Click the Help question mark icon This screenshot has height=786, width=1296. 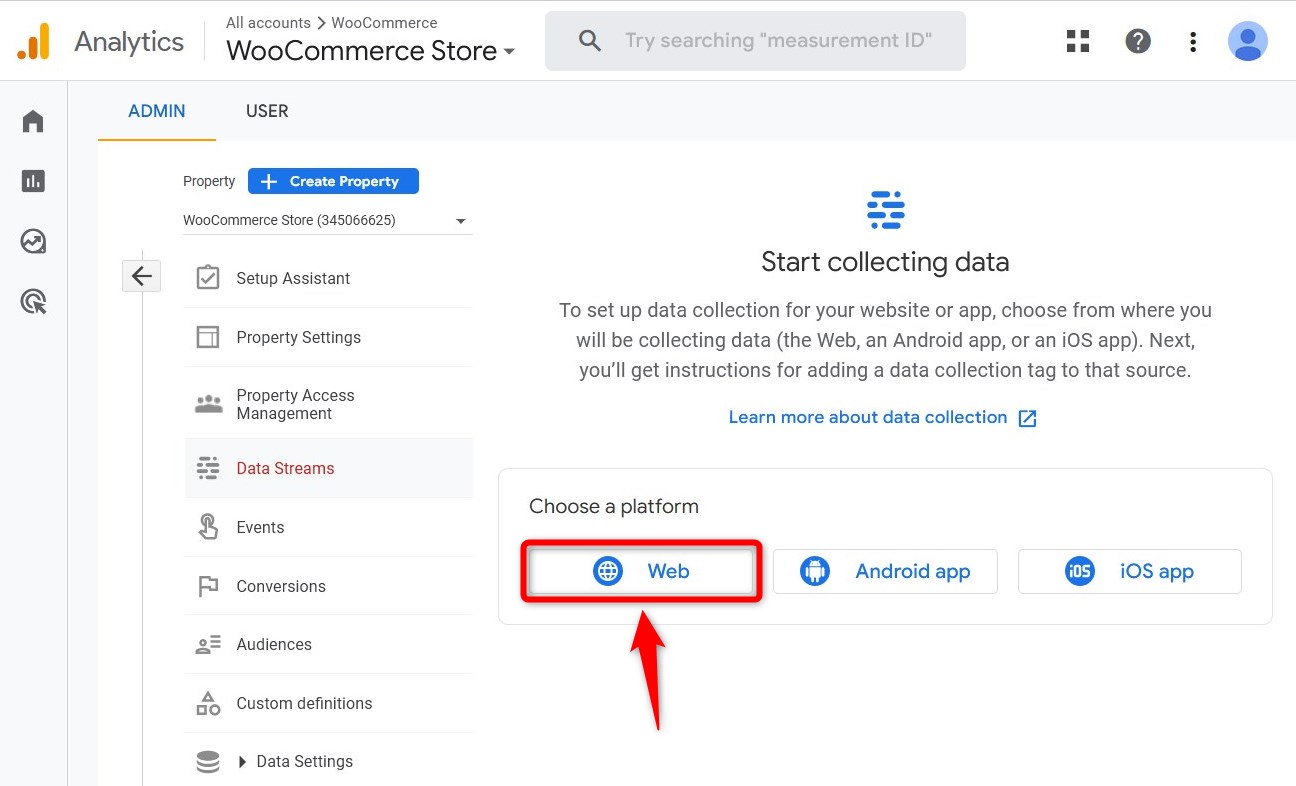(1138, 41)
